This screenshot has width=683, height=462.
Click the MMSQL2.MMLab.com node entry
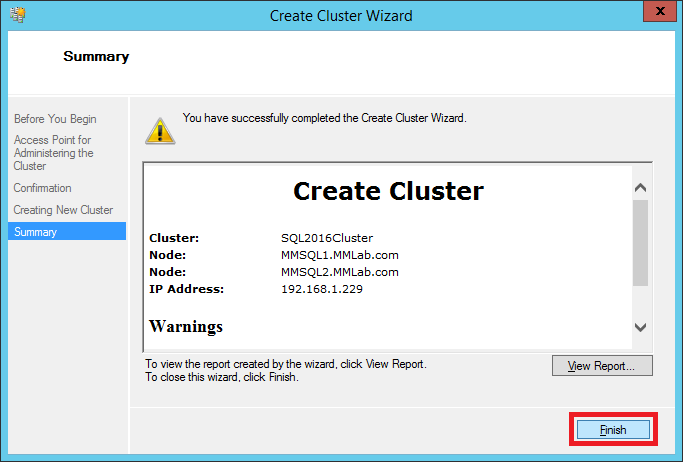(x=339, y=272)
